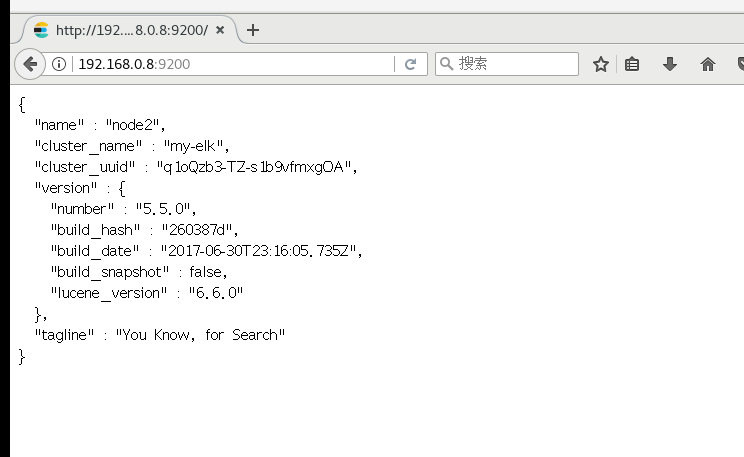Reload the current page
The image size is (744, 457).
point(410,64)
